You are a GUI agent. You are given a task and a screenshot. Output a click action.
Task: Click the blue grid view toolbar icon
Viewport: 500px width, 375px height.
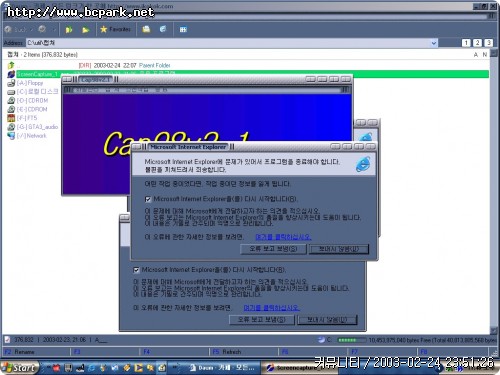[x=183, y=30]
